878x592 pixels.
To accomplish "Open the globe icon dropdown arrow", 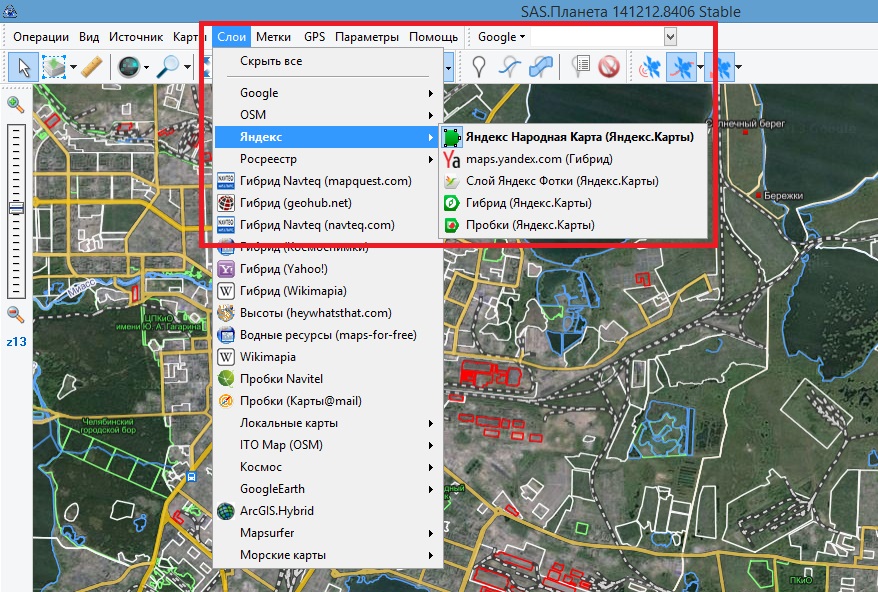I will point(147,67).
